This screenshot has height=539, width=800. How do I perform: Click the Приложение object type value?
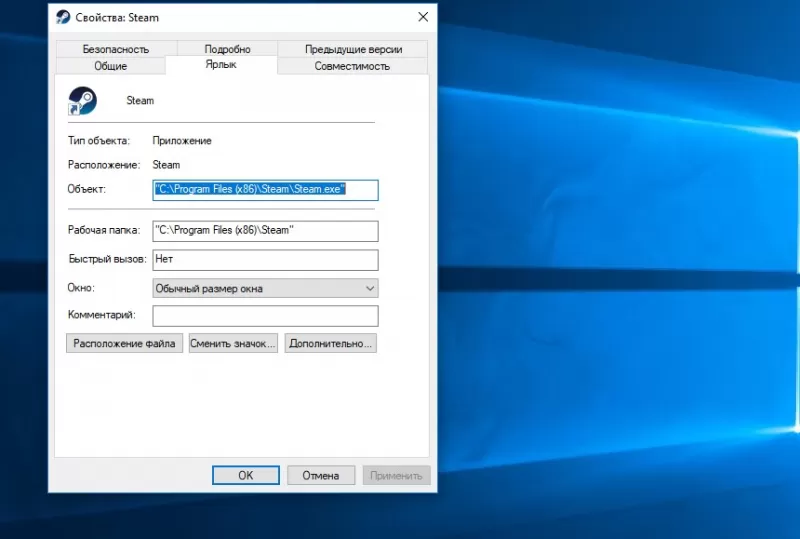182,141
